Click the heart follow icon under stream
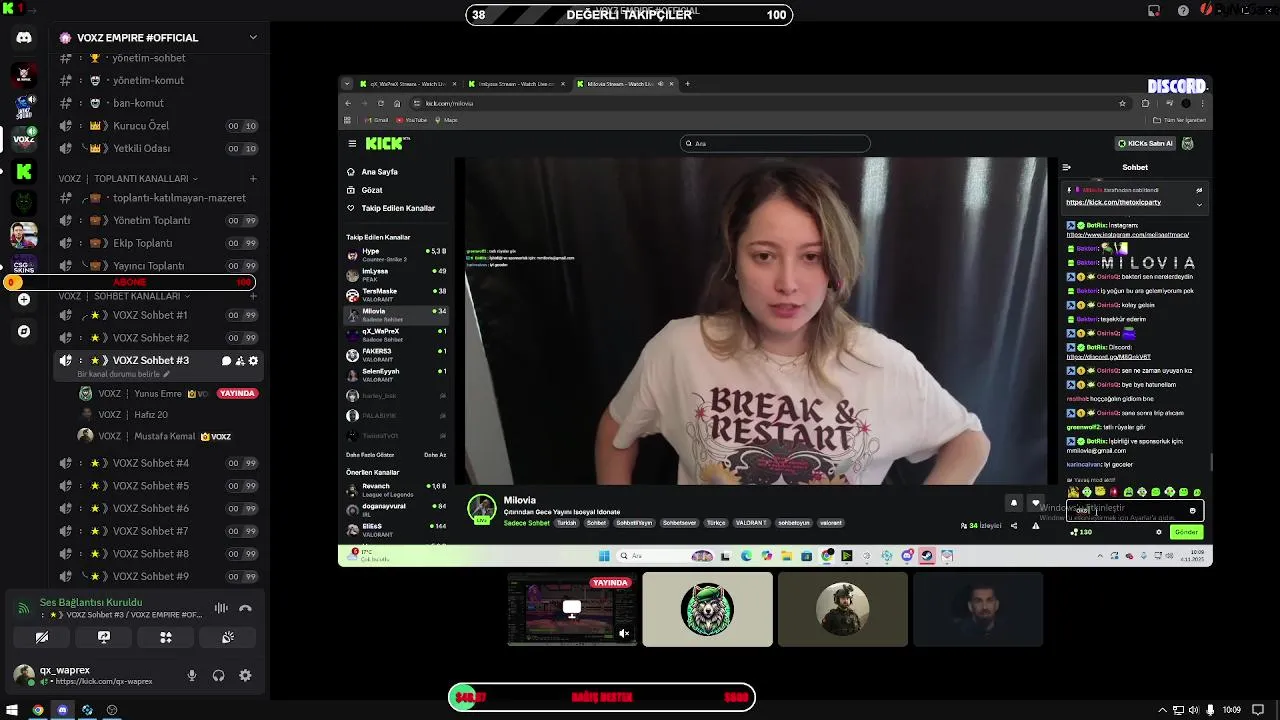Screen dimensions: 1280x720 [x=1036, y=503]
